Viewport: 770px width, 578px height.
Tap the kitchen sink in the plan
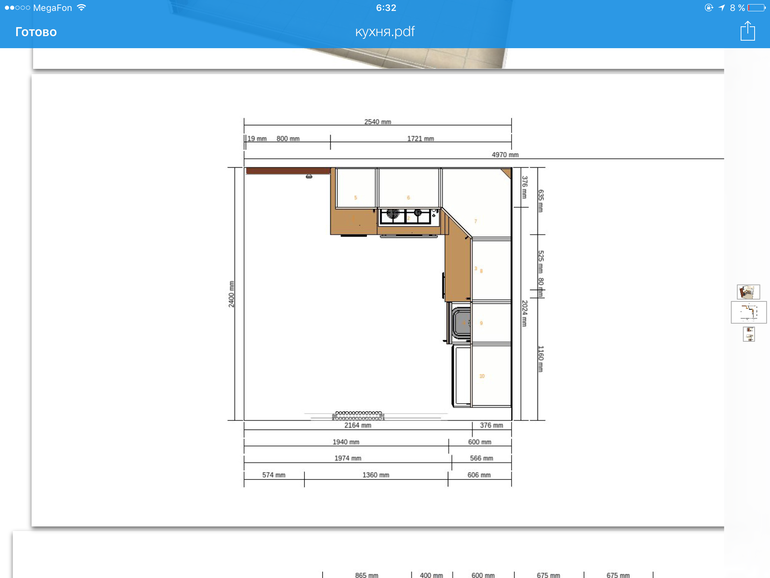coord(461,324)
